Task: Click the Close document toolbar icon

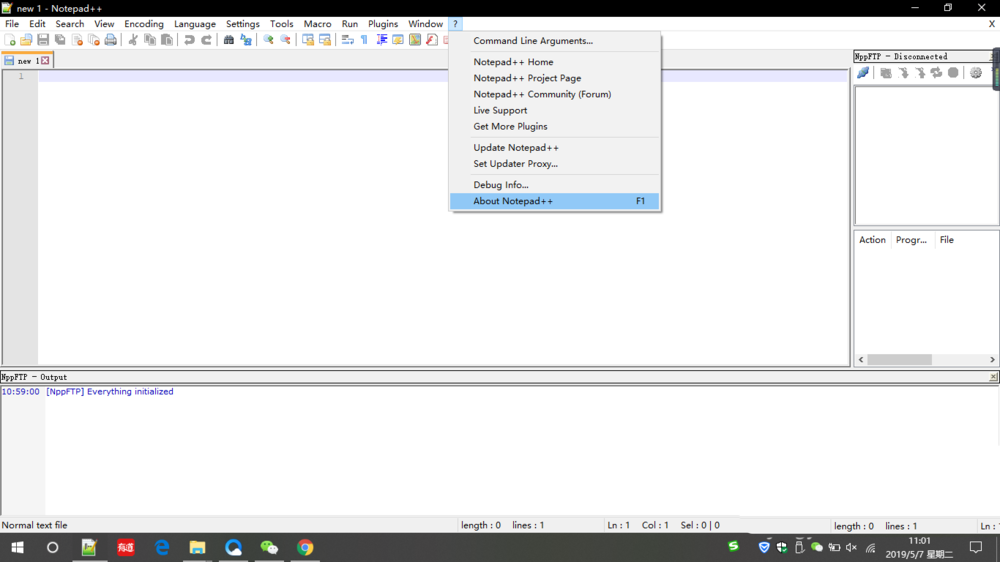Action: 77,40
